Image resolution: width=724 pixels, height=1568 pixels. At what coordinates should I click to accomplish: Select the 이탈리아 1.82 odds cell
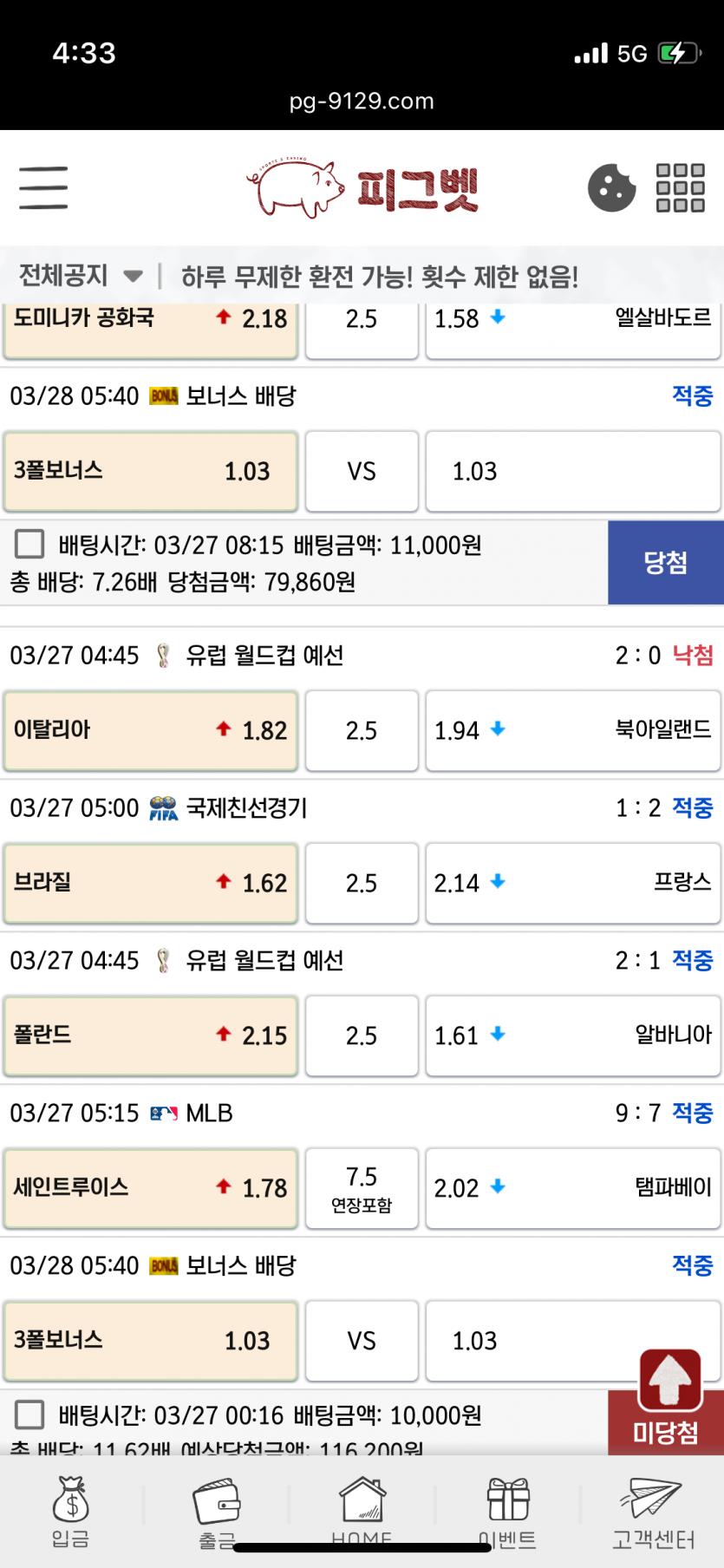click(151, 730)
